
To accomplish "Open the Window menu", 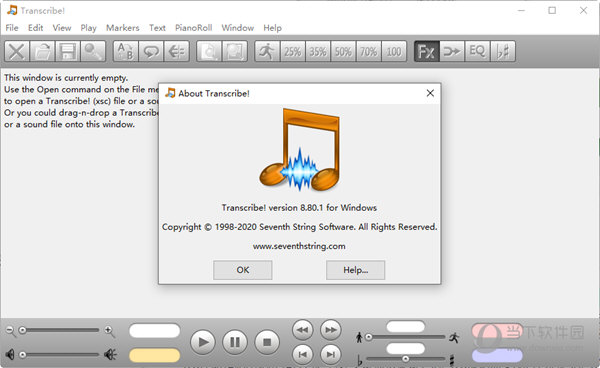I will (x=238, y=28).
